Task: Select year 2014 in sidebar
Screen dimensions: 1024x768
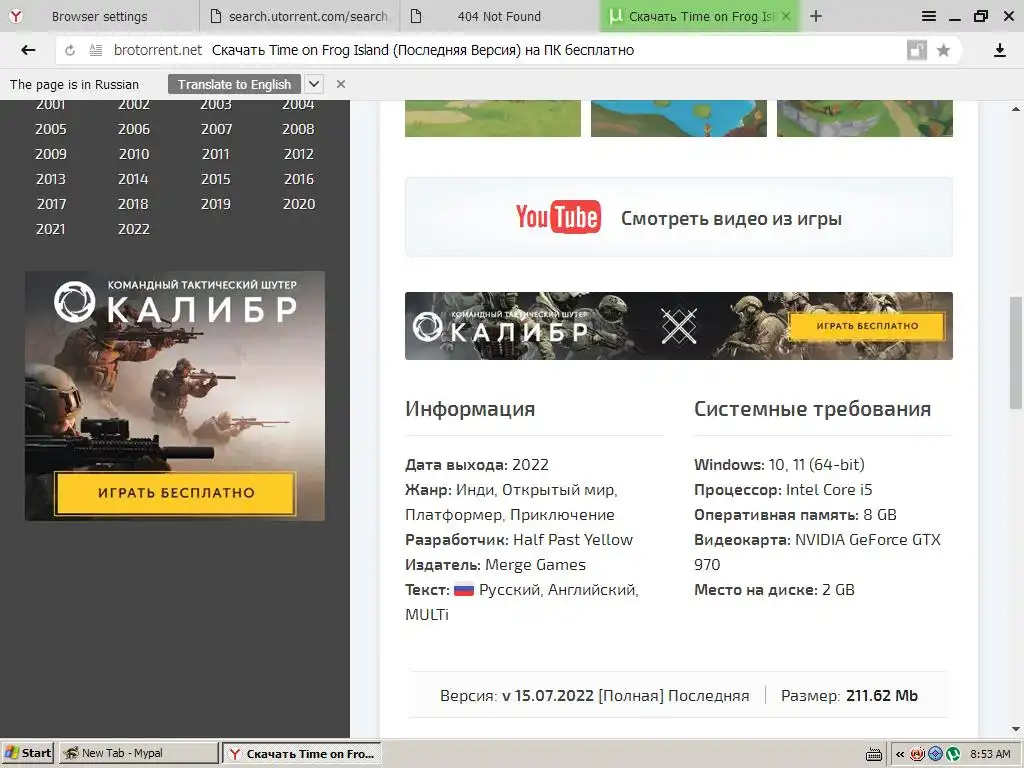Action: (133, 179)
